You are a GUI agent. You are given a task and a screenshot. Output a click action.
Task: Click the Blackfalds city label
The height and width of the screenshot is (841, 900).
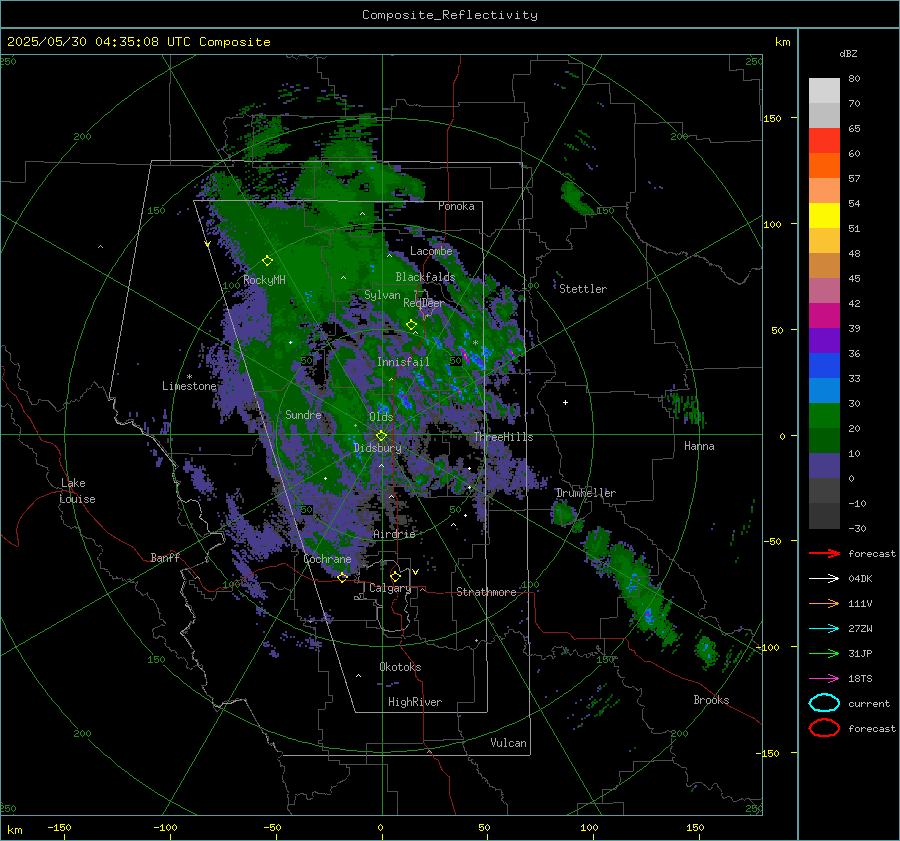click(x=425, y=277)
